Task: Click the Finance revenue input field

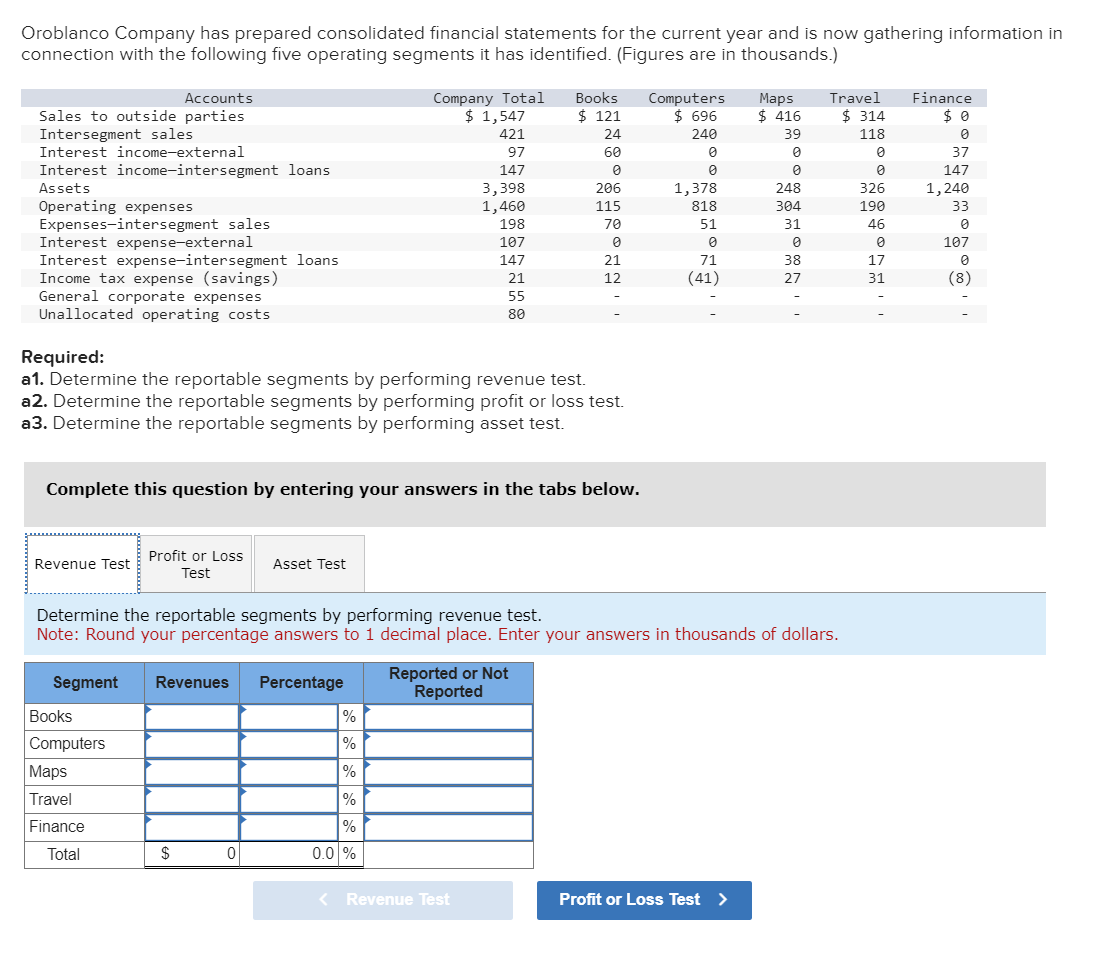Action: (x=192, y=826)
